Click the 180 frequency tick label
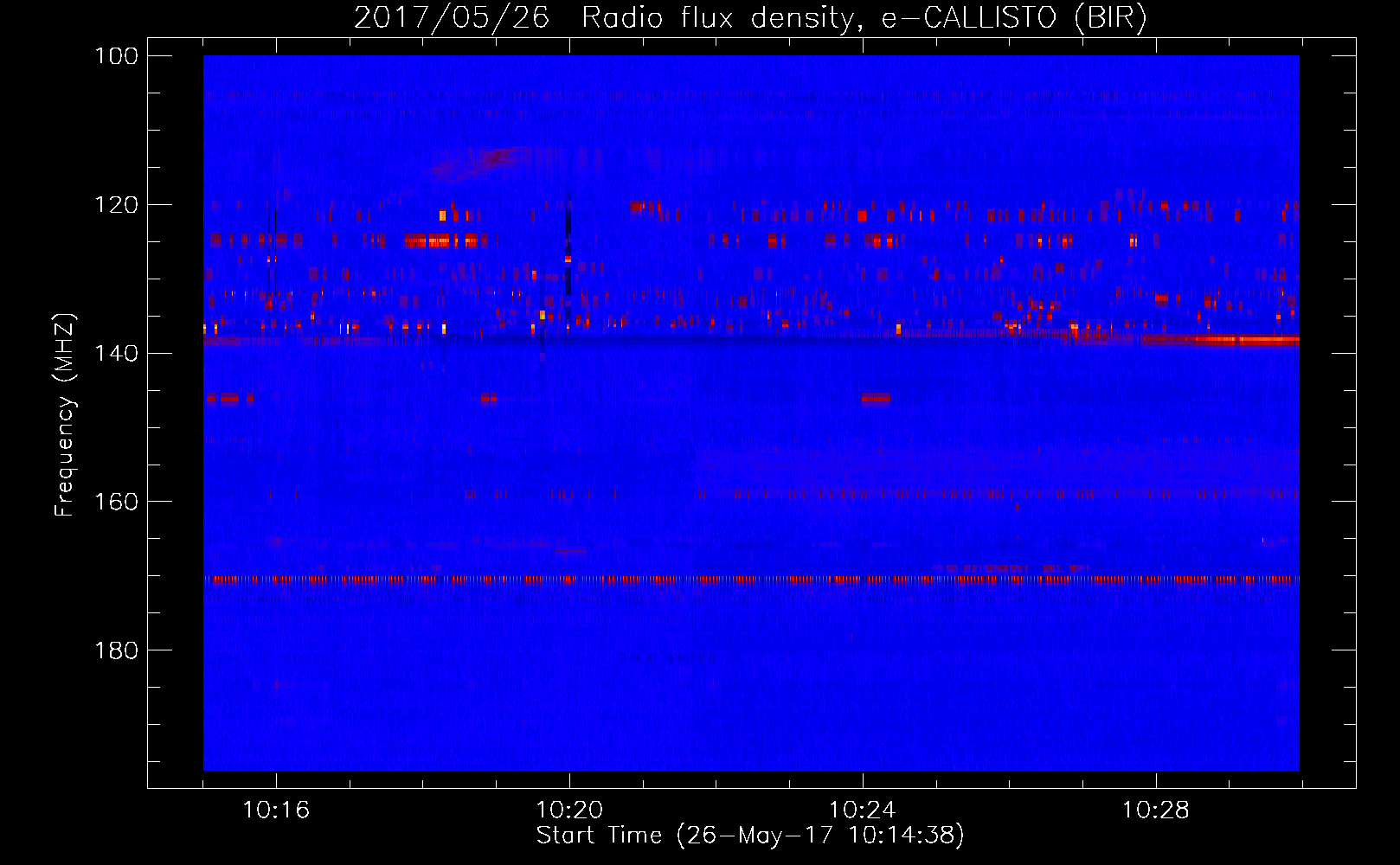Viewport: 1400px width, 865px height. point(117,650)
